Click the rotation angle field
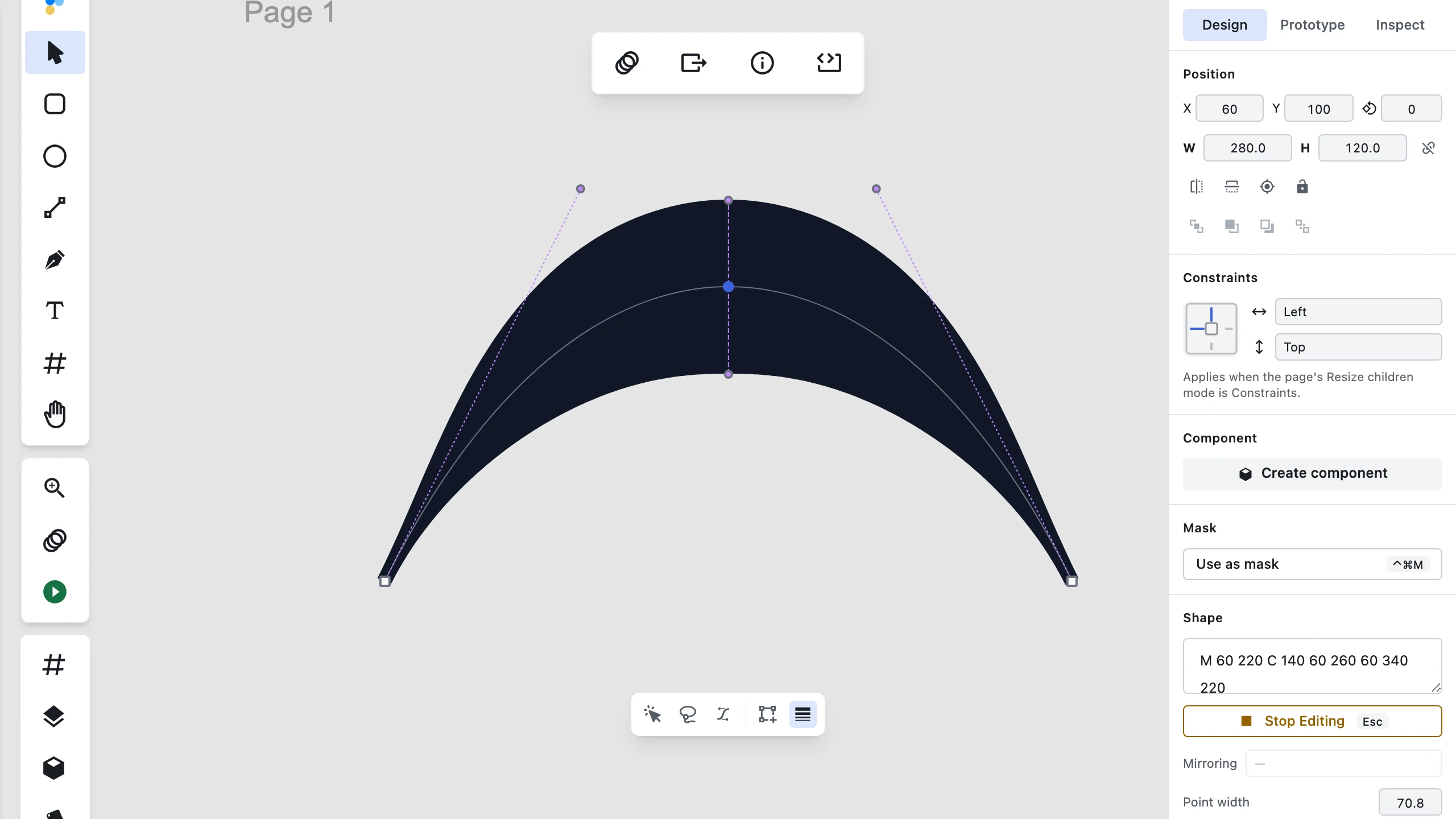Viewport: 1456px width, 819px height. pos(1411,109)
